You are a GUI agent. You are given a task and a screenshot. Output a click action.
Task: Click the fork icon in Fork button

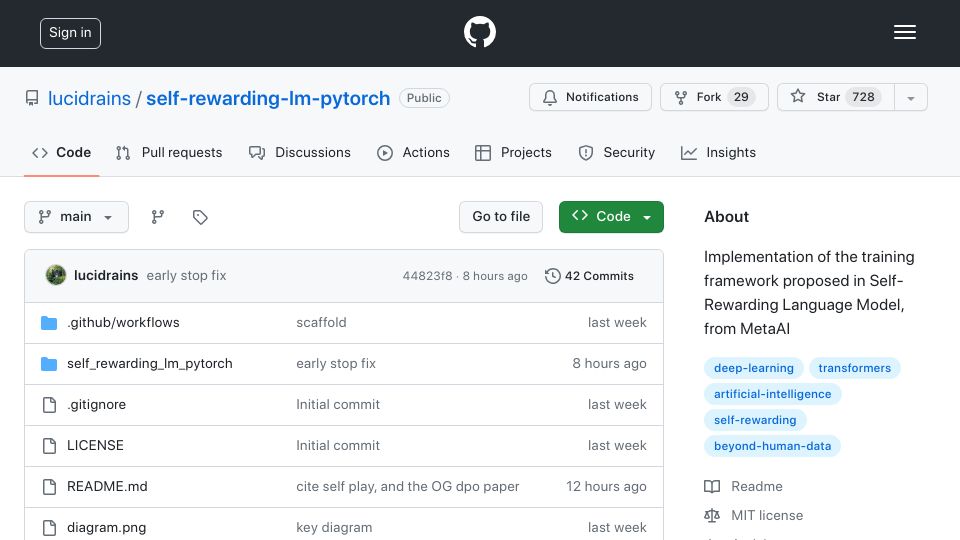(681, 97)
